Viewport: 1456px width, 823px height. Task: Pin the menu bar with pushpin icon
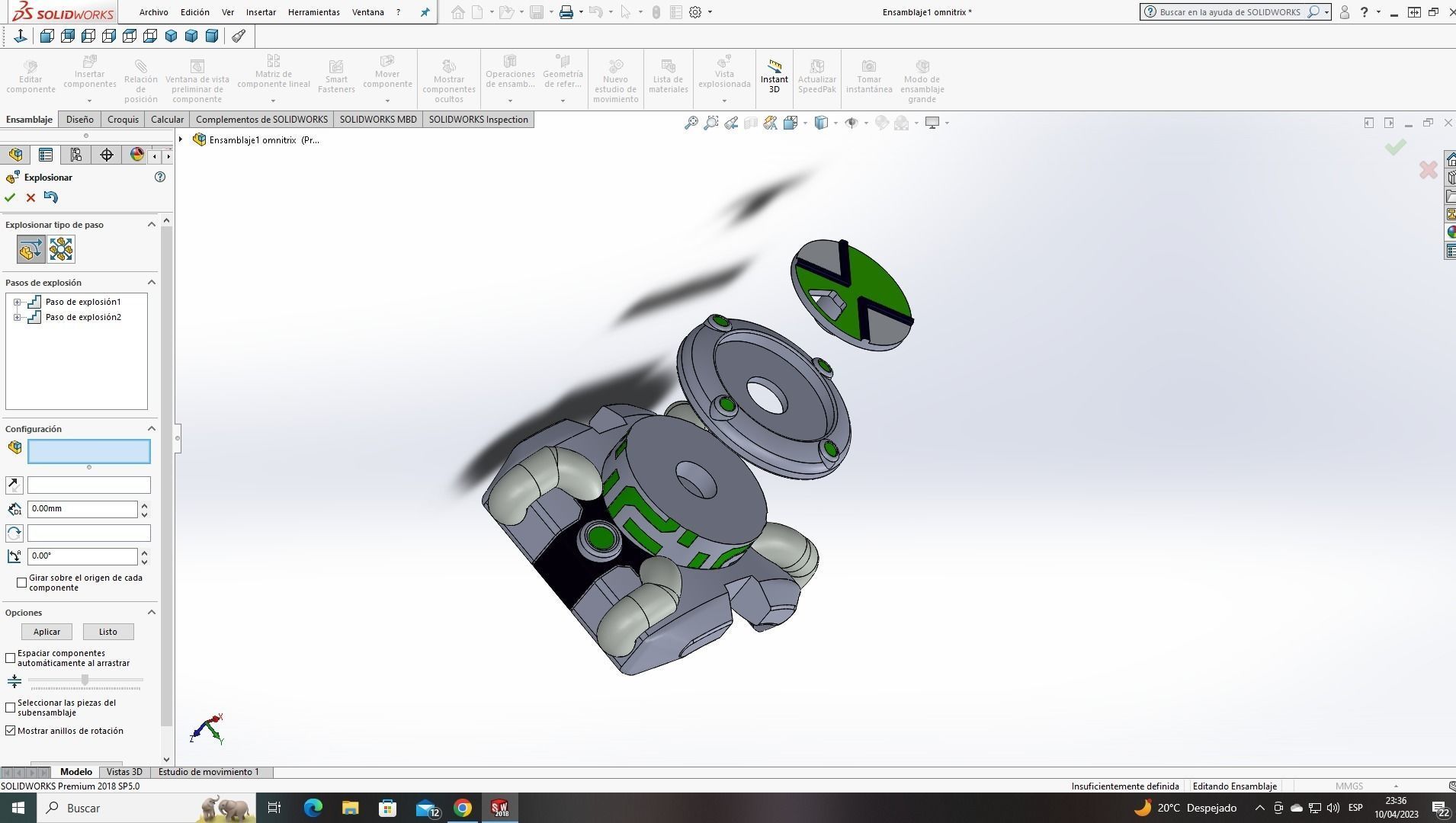tap(425, 12)
